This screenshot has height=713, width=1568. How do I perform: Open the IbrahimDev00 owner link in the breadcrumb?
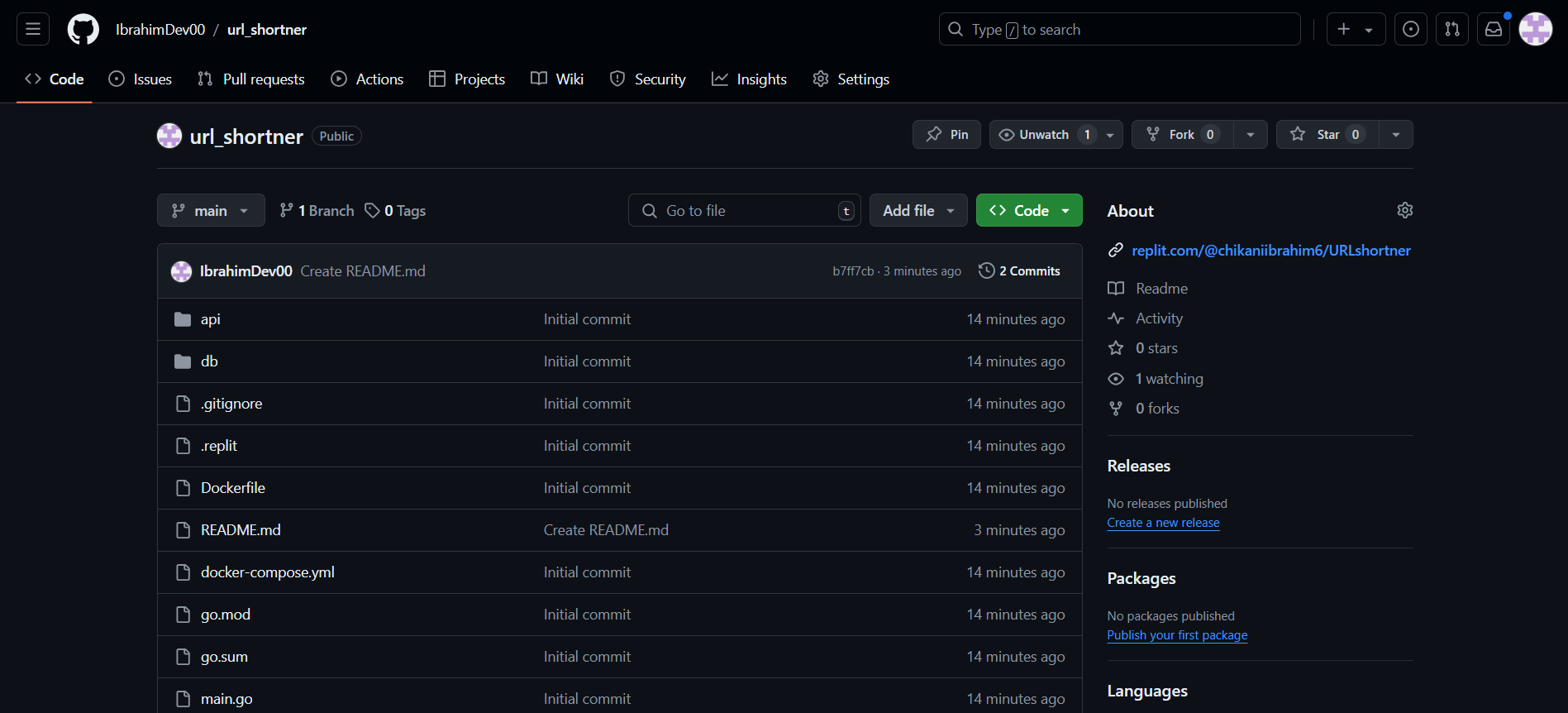(160, 30)
